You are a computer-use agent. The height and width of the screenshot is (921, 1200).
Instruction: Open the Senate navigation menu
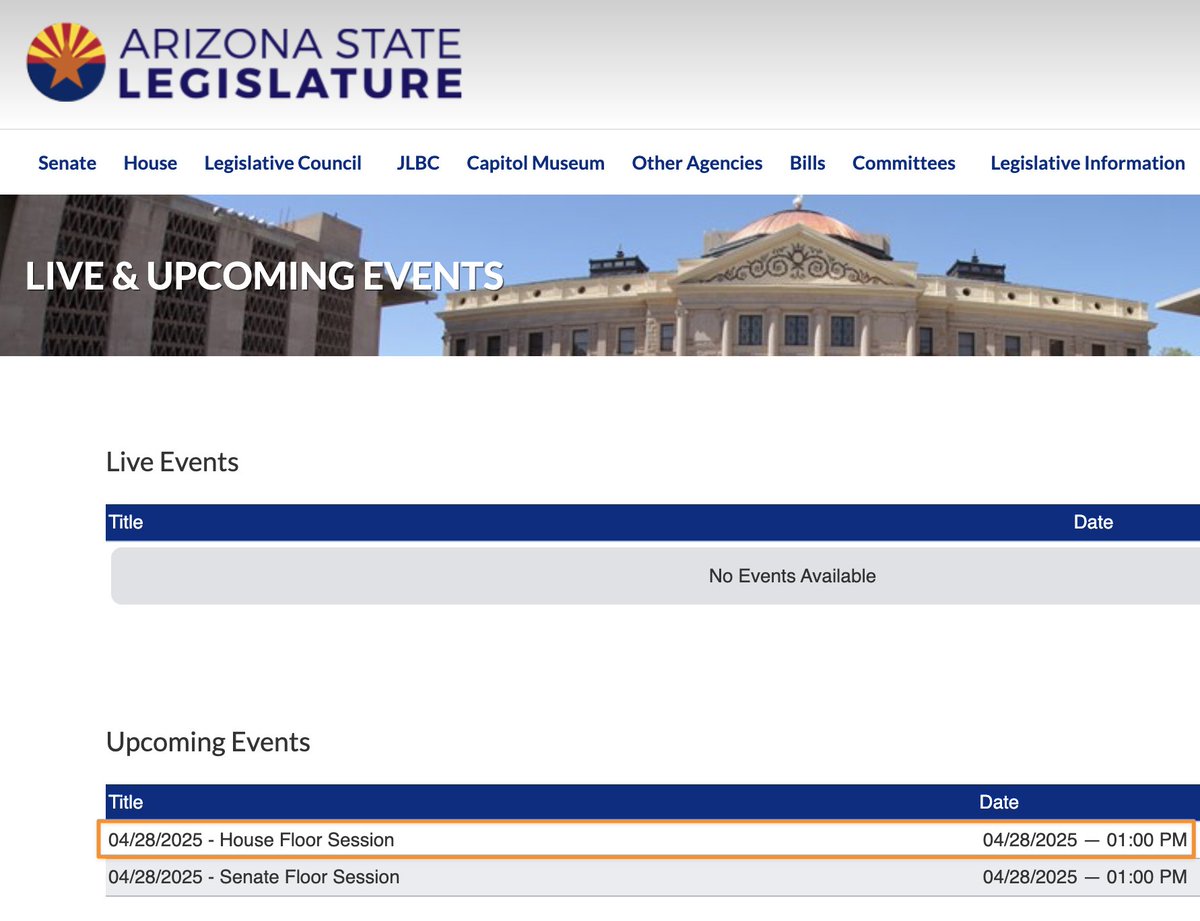pyautogui.click(x=66, y=163)
